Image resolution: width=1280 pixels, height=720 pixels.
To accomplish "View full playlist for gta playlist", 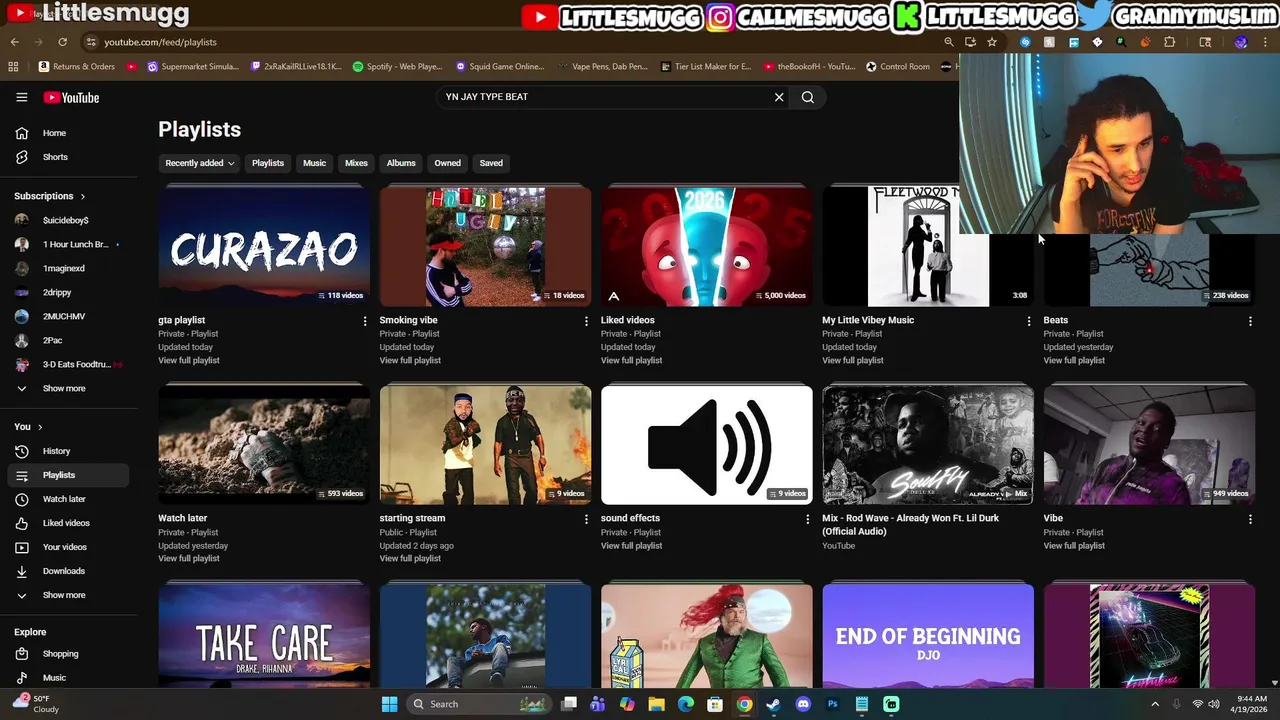I will pyautogui.click(x=189, y=360).
